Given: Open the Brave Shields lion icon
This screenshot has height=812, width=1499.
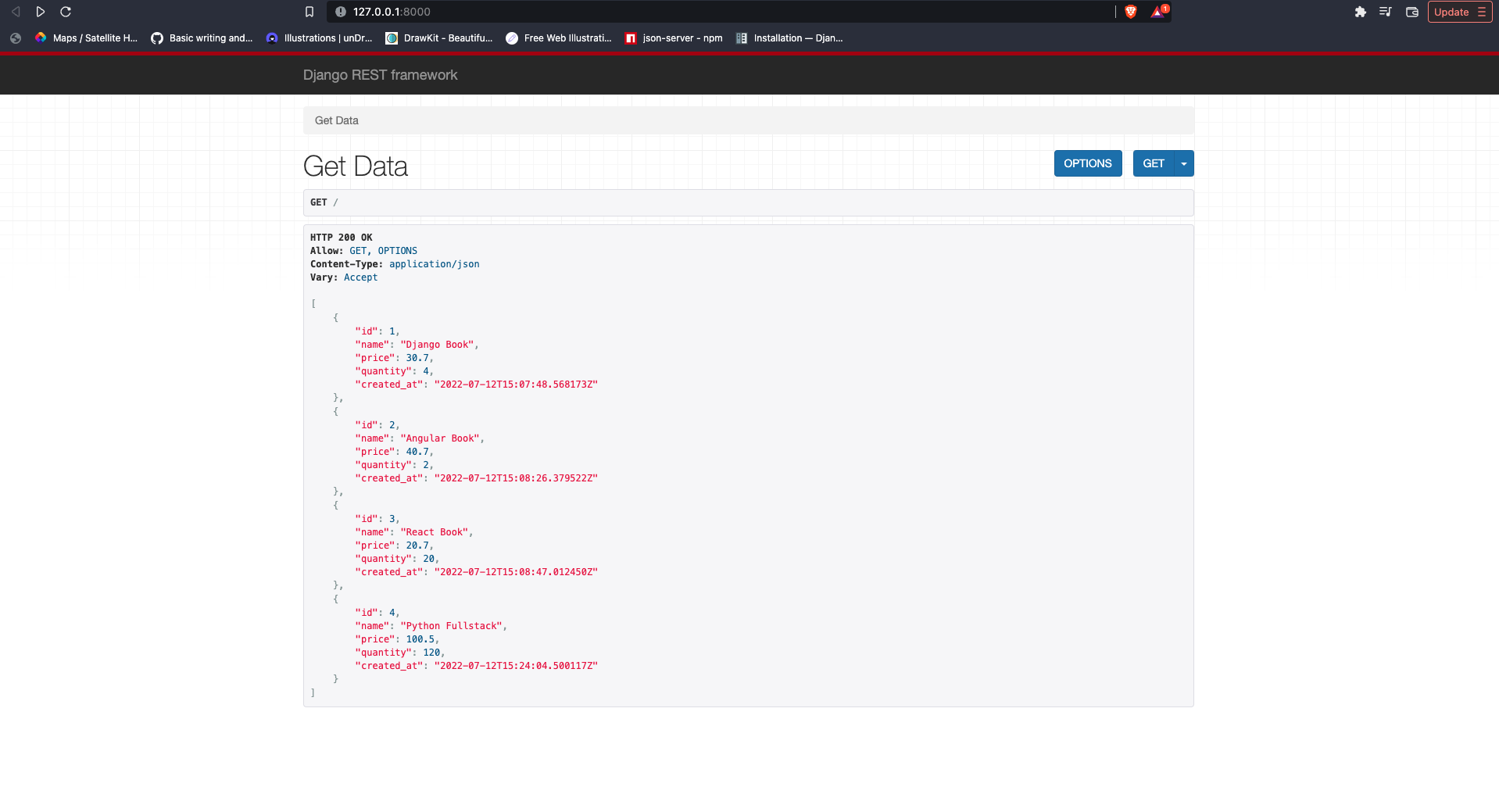Looking at the screenshot, I should tap(1130, 12).
